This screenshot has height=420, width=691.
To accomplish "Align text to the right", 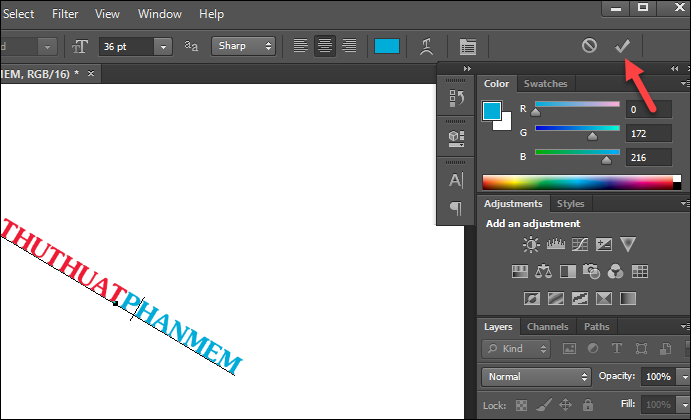I will 349,46.
